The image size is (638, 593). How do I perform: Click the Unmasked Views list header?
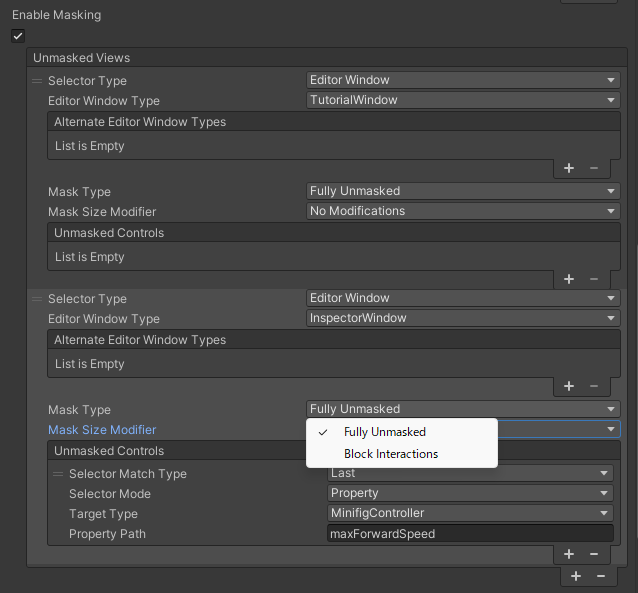click(x=327, y=58)
